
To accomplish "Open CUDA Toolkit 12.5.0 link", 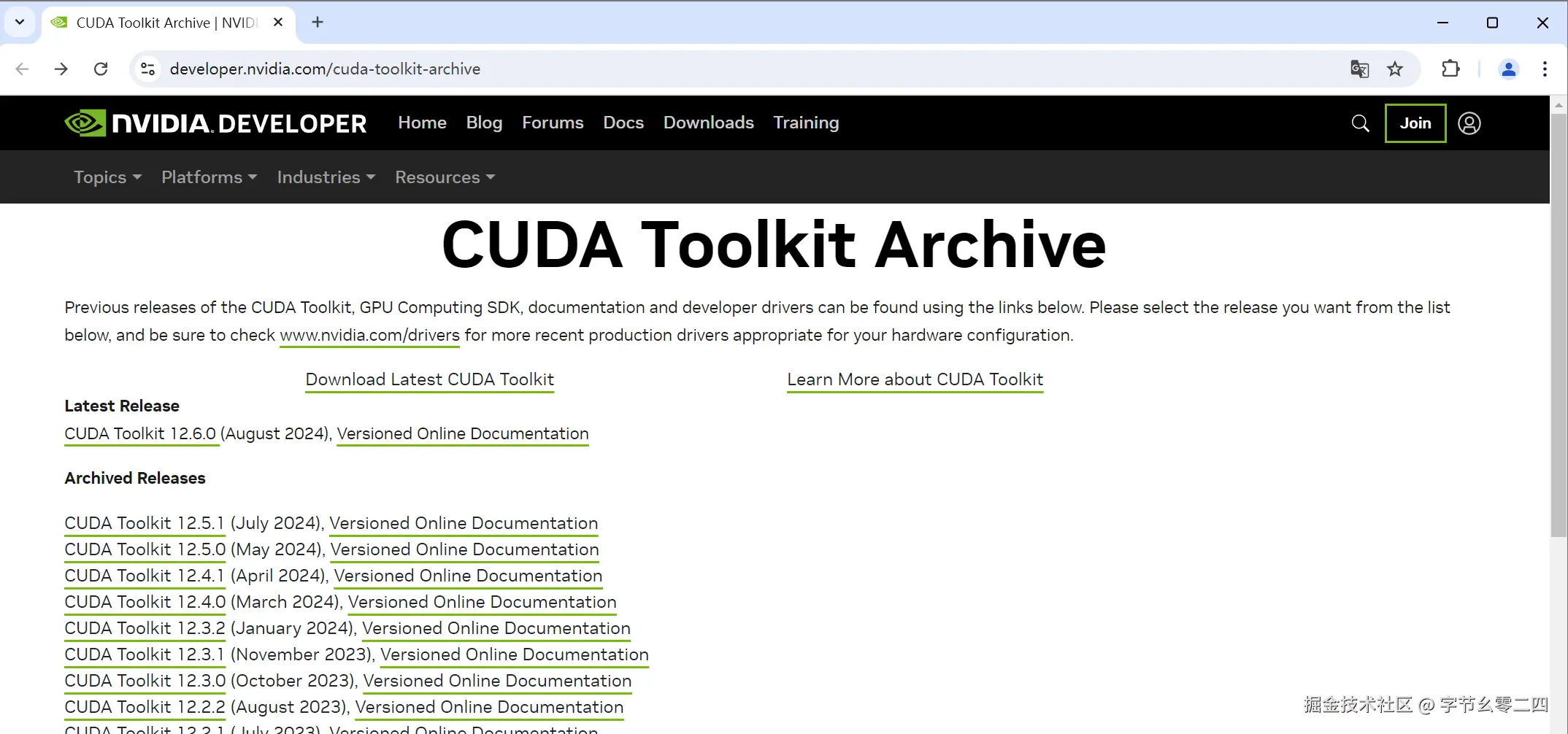I will 145,549.
